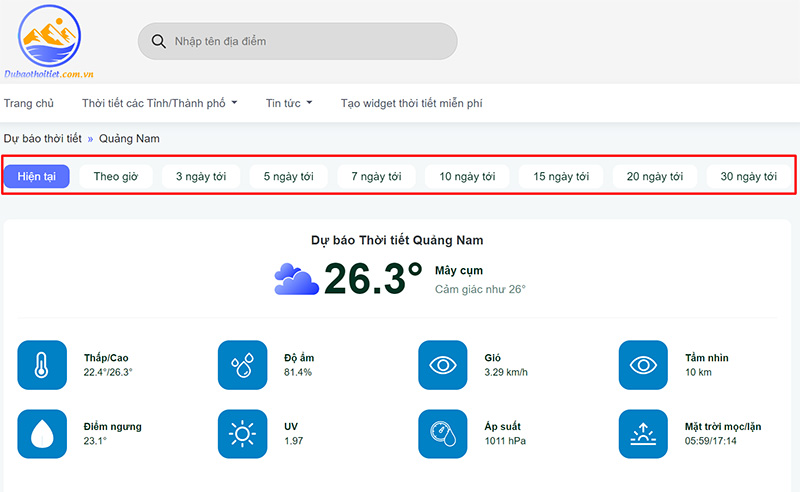Click the sunrise/sunset Mặt trời mọc/lặn icon

pyautogui.click(x=643, y=433)
